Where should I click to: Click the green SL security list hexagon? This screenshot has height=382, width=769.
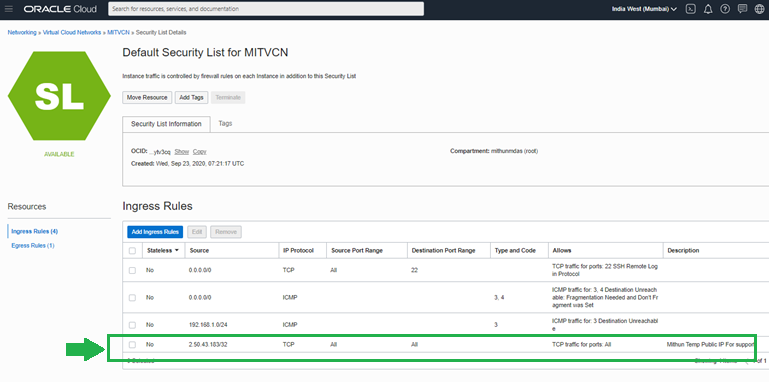coord(59,96)
